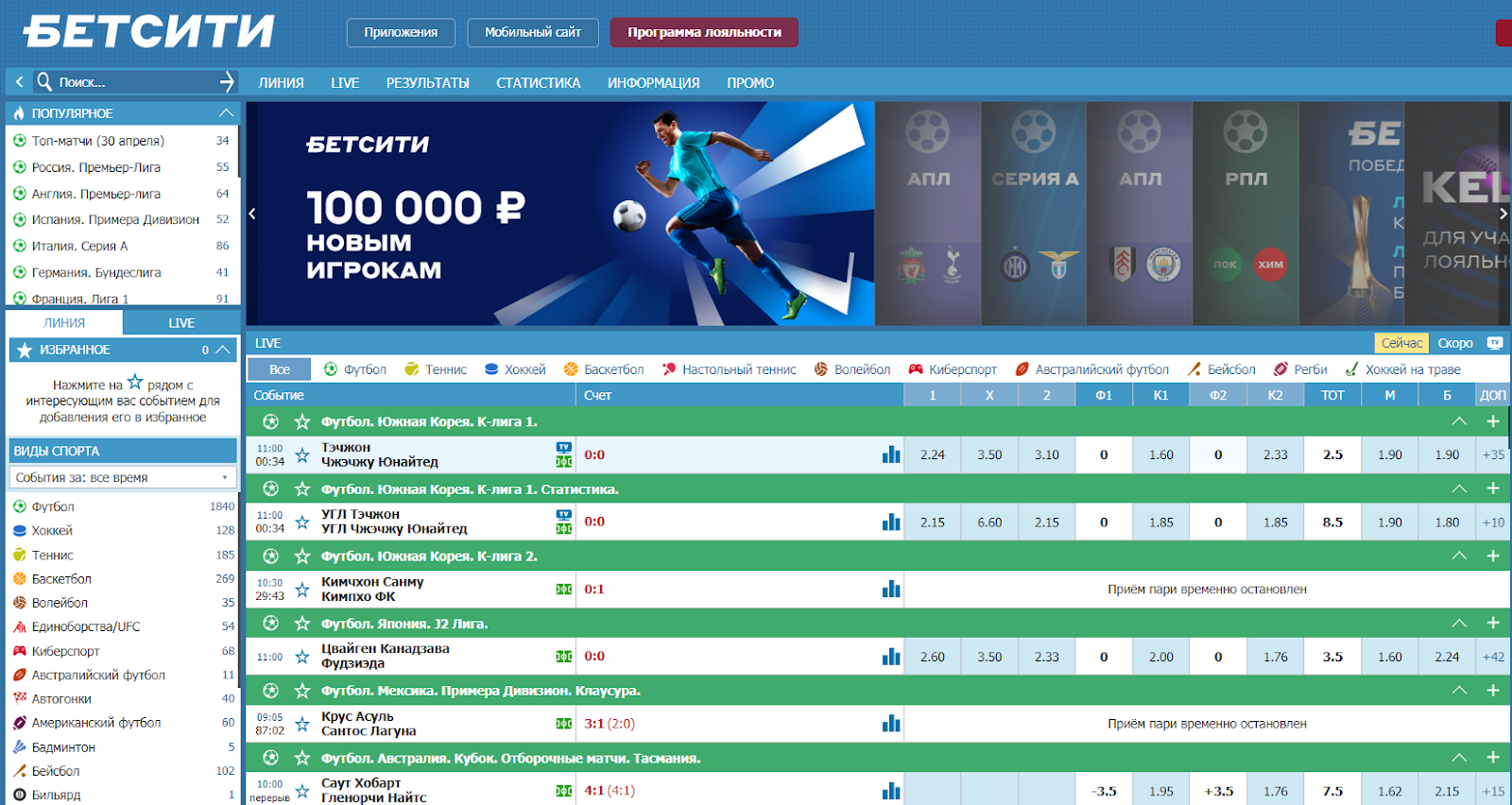
Task: Click the TV icon next to Скоро
Action: pos(1494,343)
